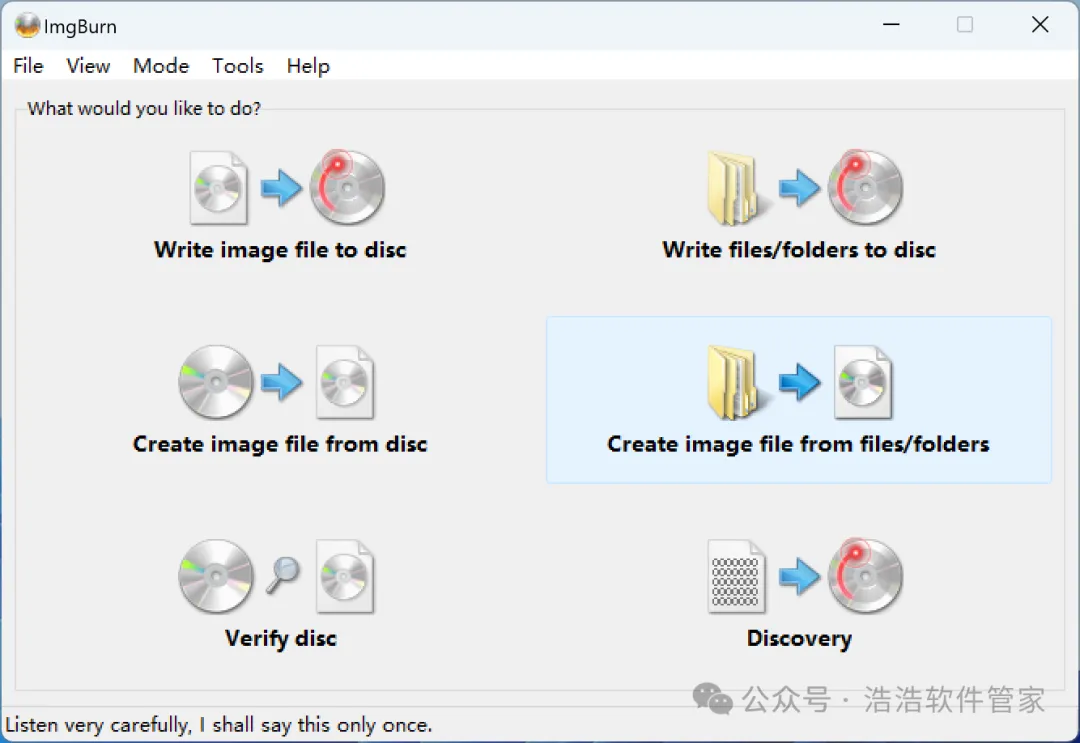This screenshot has width=1080, height=743.
Task: Choose the 'Discovery' label
Action: [x=799, y=638]
